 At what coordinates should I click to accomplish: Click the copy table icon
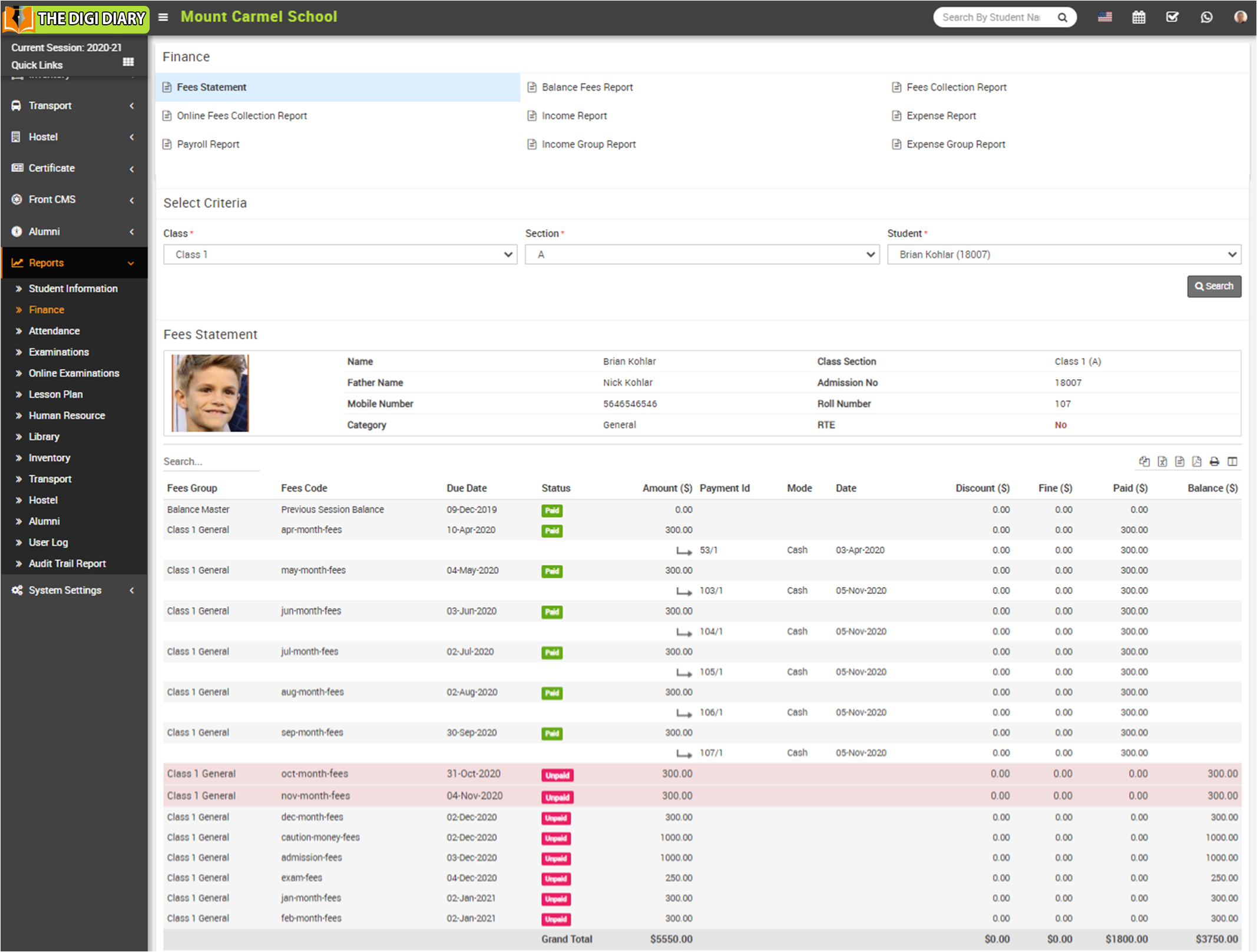pyautogui.click(x=1144, y=462)
